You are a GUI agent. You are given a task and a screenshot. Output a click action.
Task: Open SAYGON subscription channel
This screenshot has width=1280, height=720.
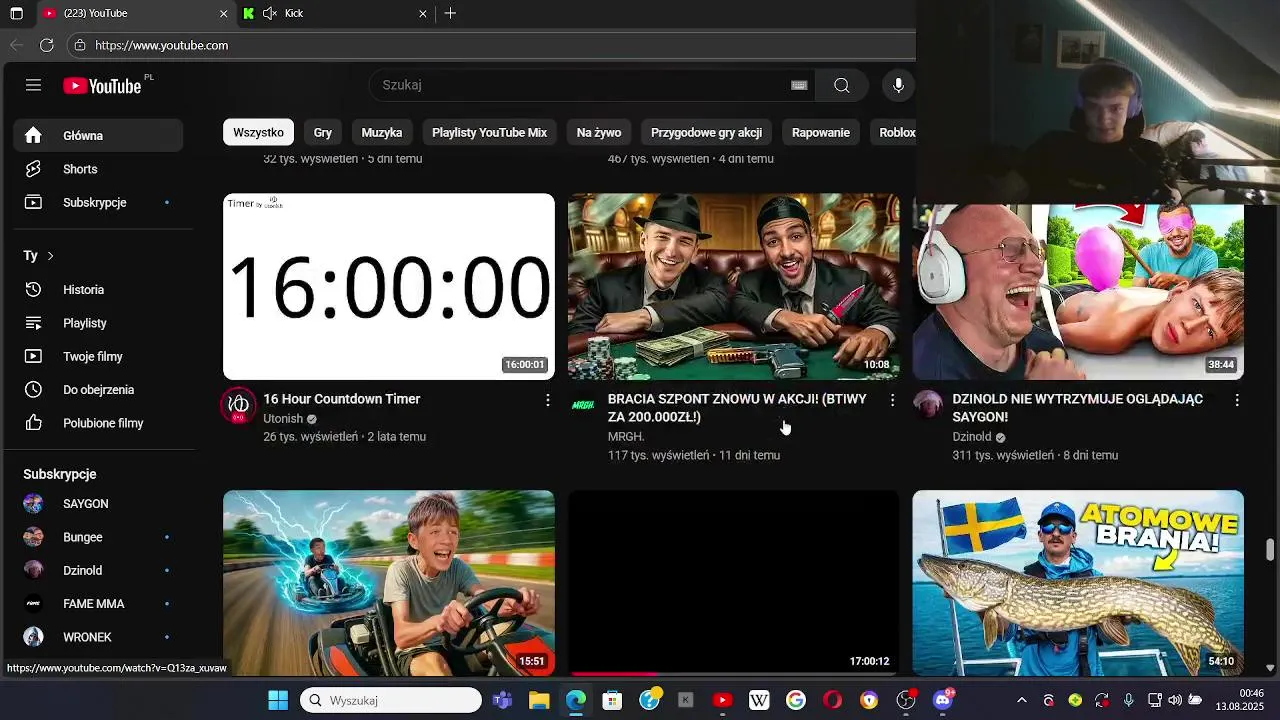click(98, 504)
